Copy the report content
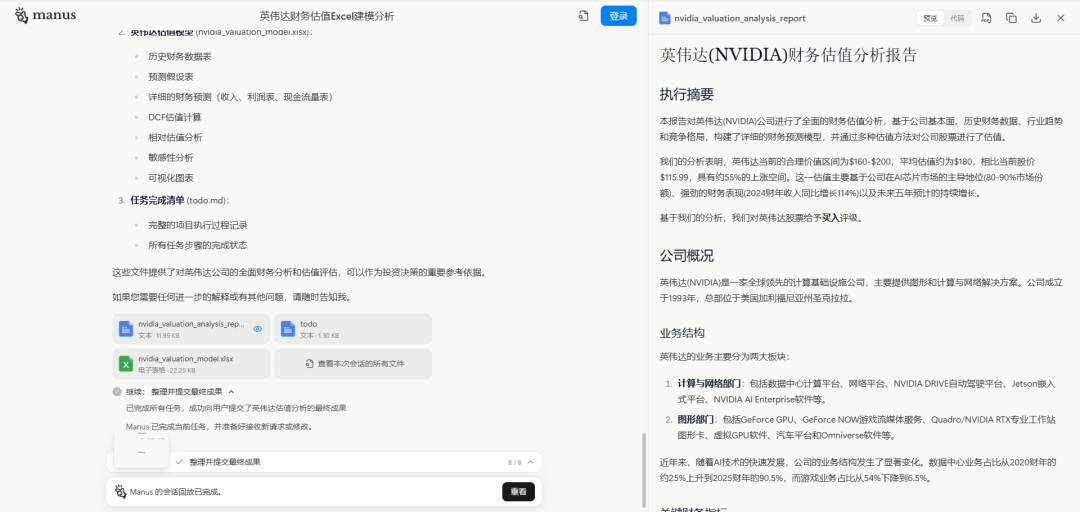 [1011, 18]
